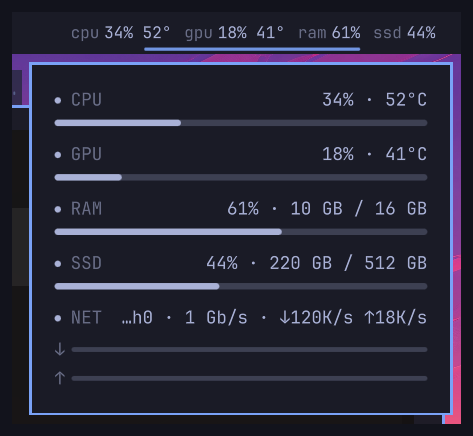The height and width of the screenshot is (436, 473).
Task: Click the ram 61% indicator in the top bar
Action: tap(329, 33)
